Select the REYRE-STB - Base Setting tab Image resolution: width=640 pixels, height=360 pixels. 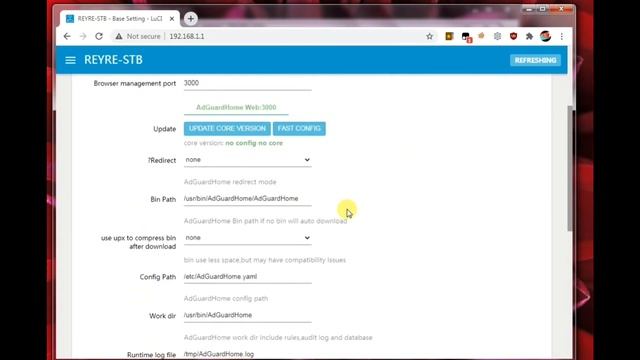click(x=120, y=19)
